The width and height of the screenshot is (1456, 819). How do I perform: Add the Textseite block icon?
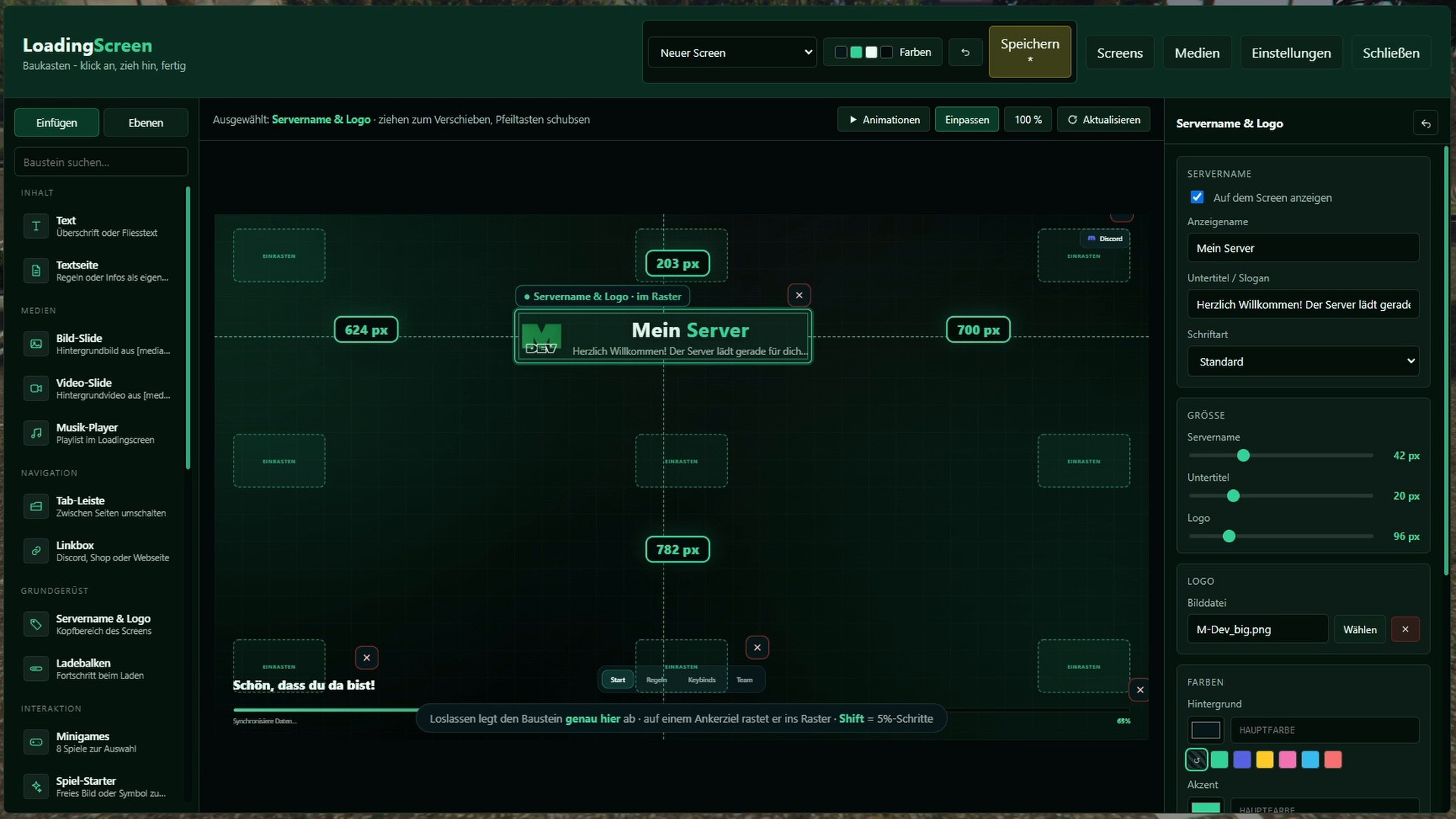click(x=36, y=271)
